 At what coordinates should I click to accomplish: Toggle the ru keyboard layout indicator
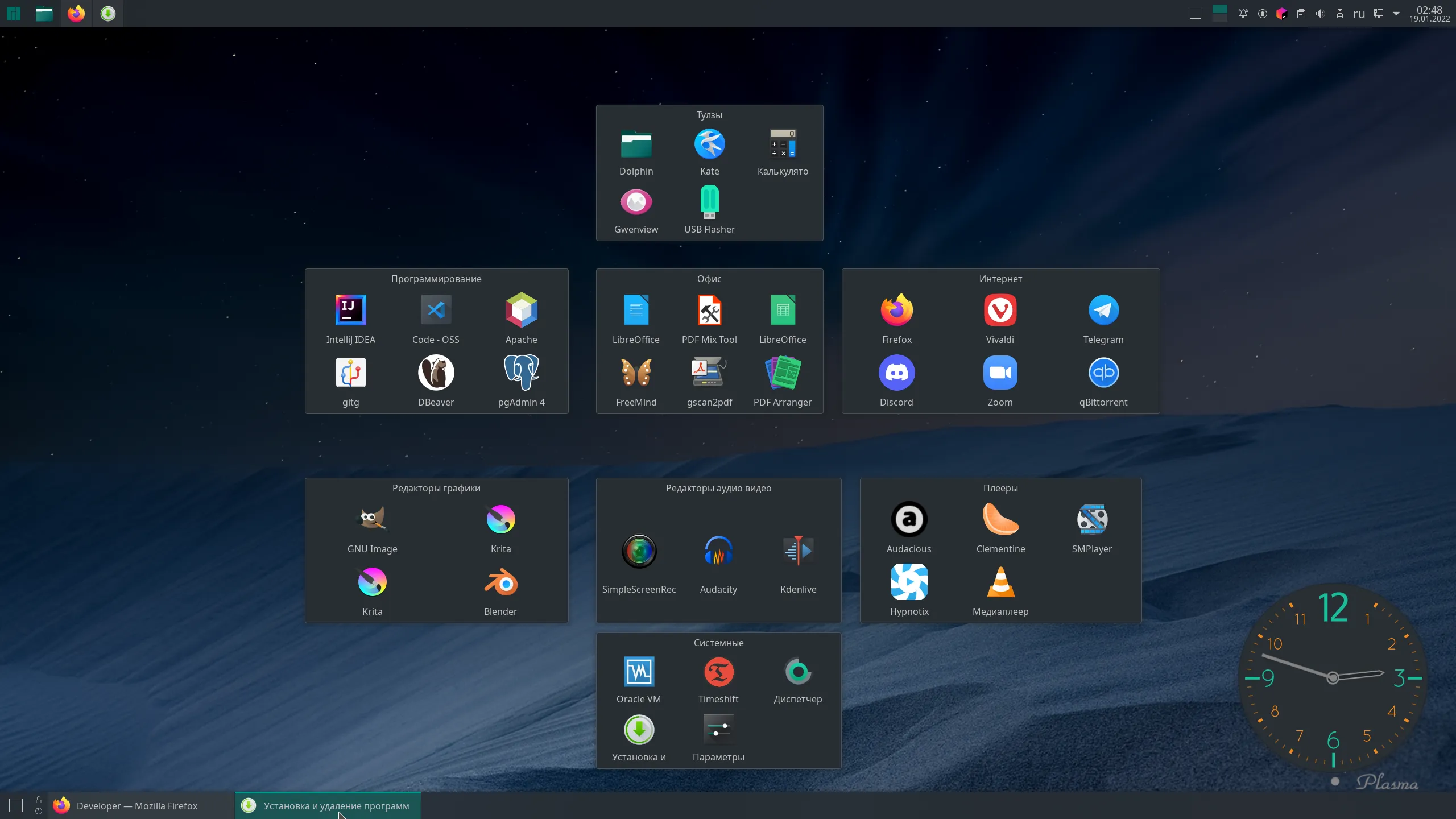(x=1359, y=14)
